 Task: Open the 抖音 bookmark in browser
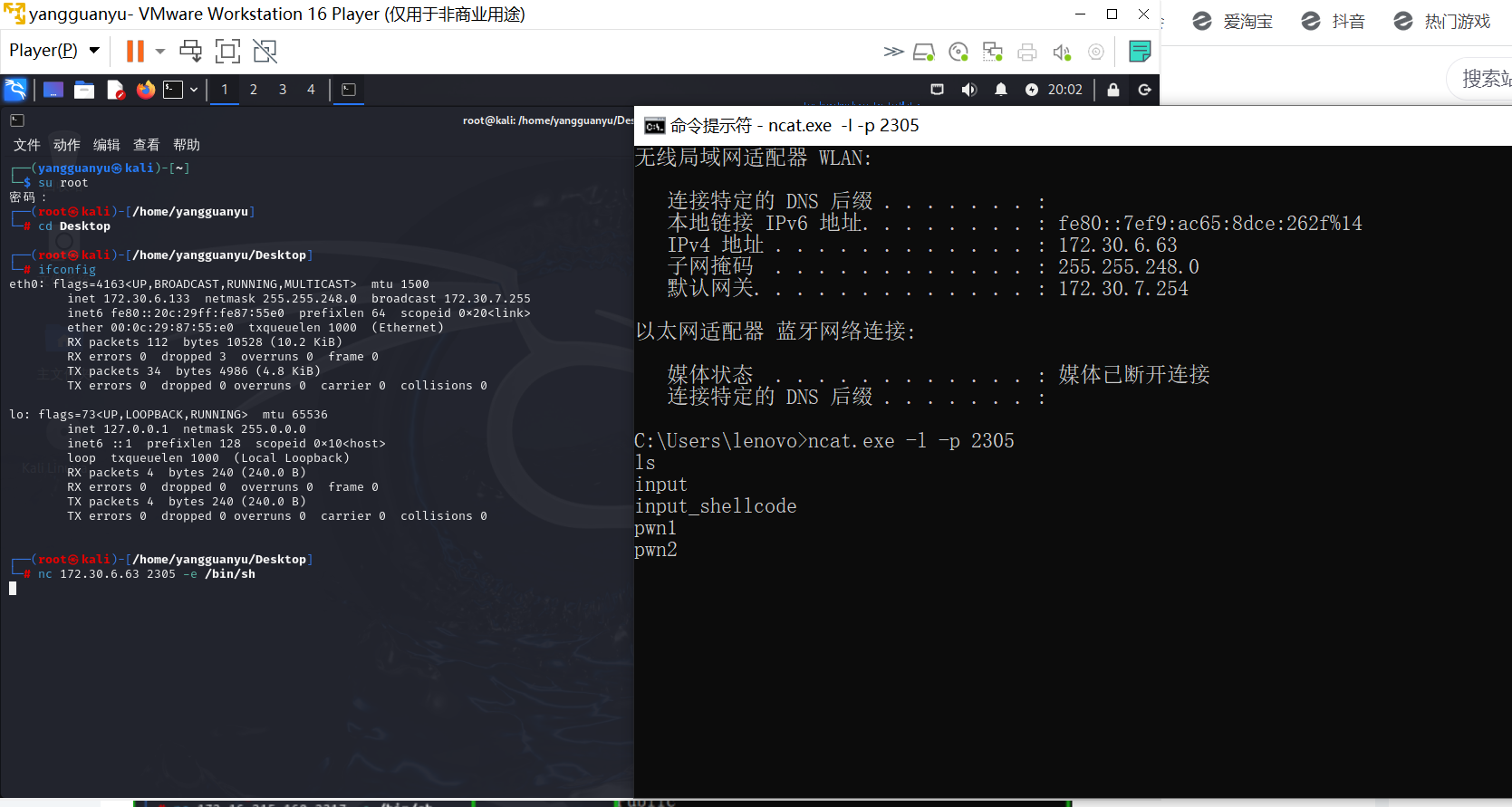[x=1333, y=22]
